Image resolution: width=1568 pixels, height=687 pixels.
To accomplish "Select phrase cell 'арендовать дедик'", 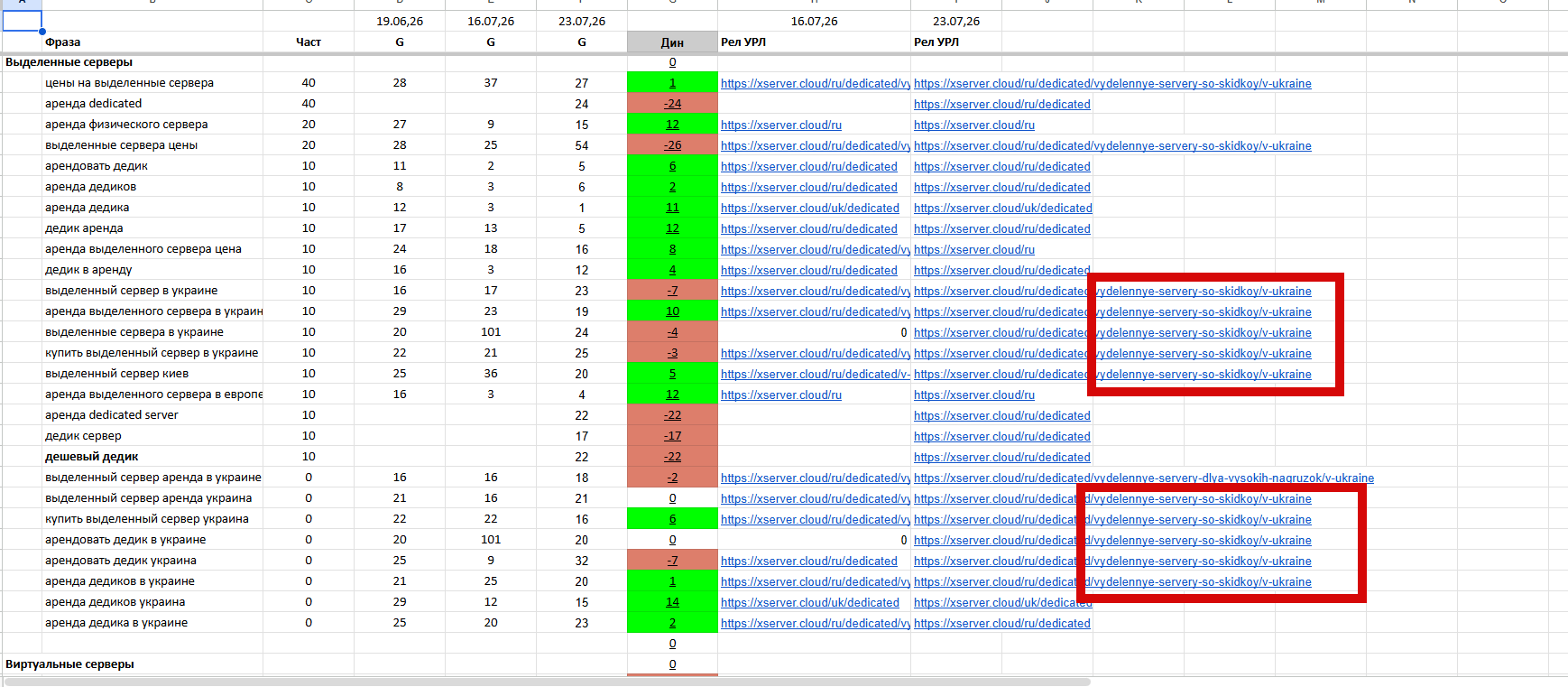I will coord(152,166).
